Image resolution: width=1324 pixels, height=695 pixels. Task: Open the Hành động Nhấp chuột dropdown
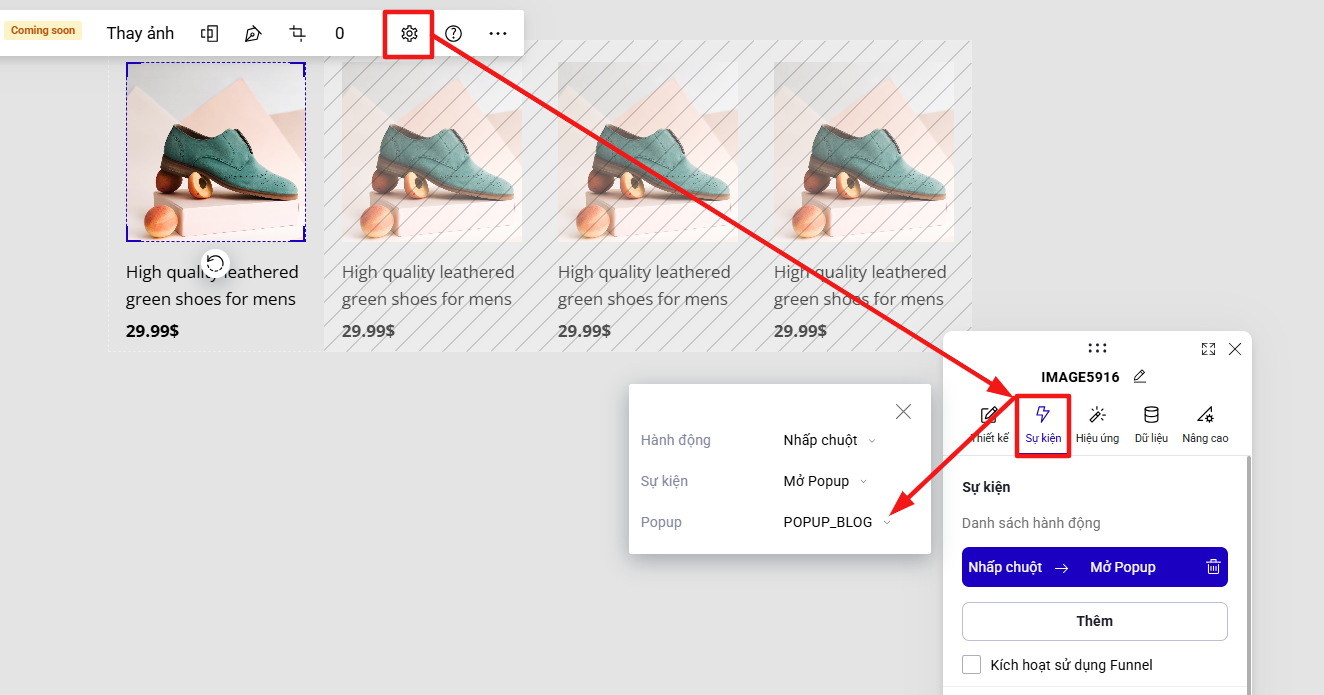pyautogui.click(x=829, y=440)
